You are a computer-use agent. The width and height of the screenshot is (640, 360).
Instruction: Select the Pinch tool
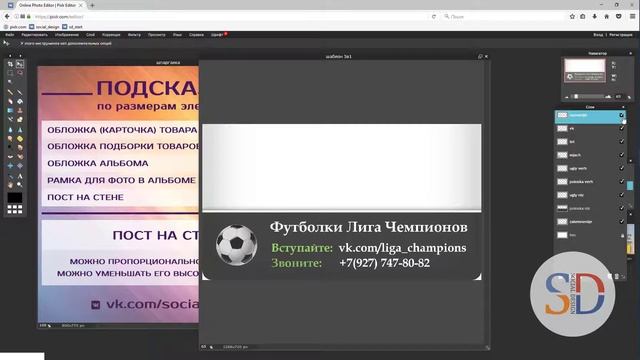pyautogui.click(x=20, y=166)
